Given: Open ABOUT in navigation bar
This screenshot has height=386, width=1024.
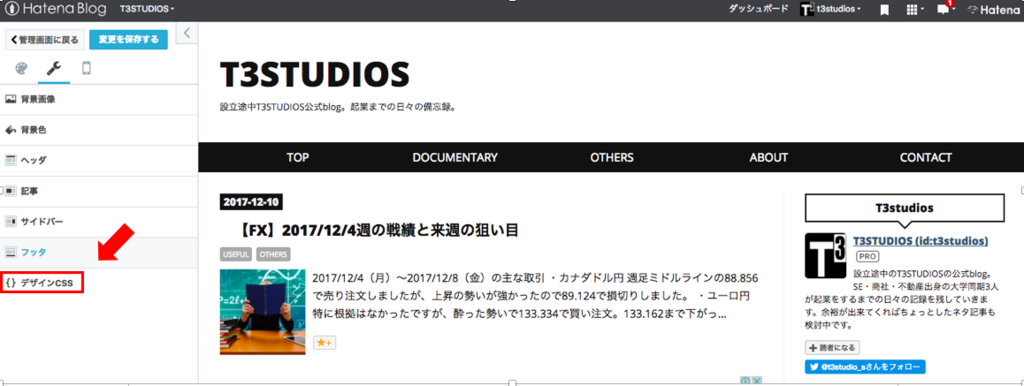Looking at the screenshot, I should click(x=769, y=157).
